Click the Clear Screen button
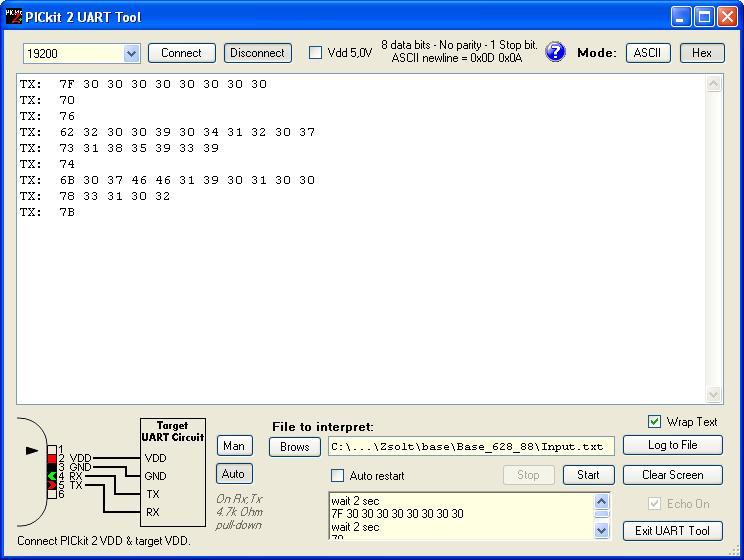Screen dimensions: 744x560 coord(672,475)
